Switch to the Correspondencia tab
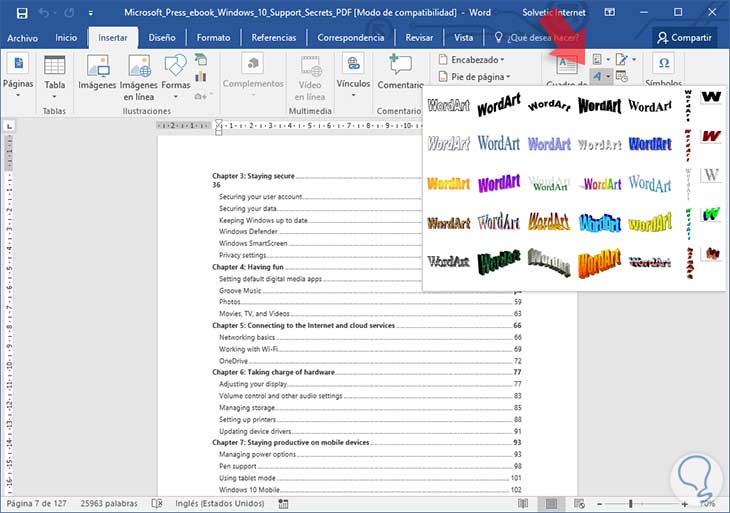This screenshot has height=513, width=730. click(x=351, y=38)
